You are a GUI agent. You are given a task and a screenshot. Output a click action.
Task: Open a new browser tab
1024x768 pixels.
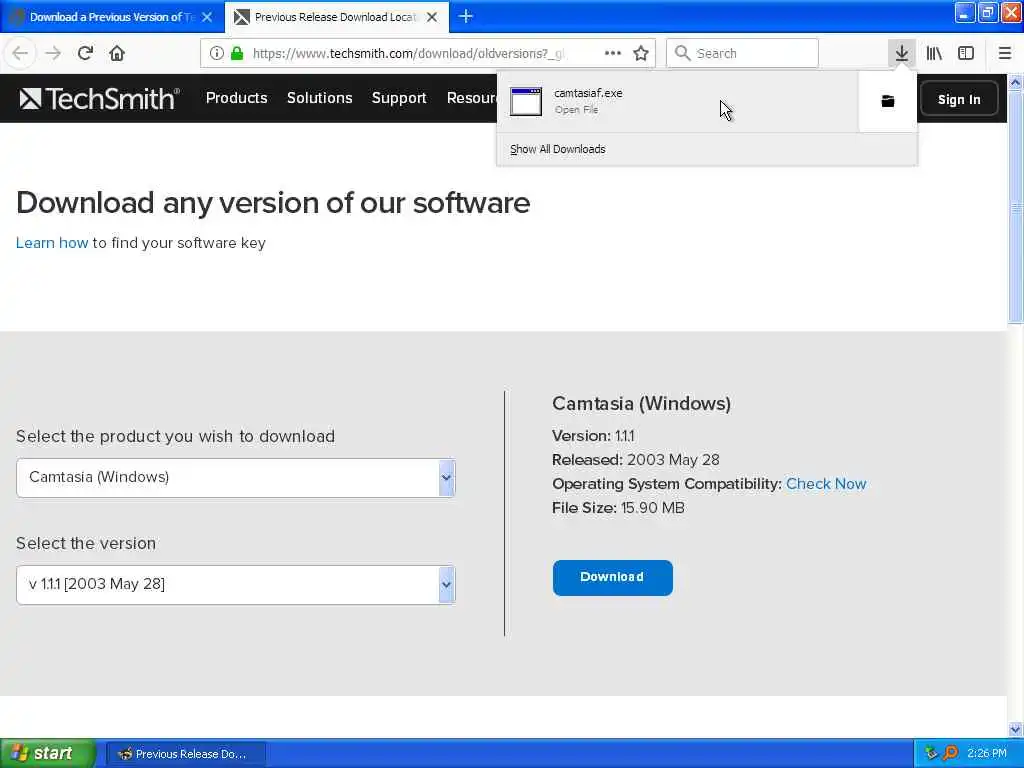coord(466,16)
